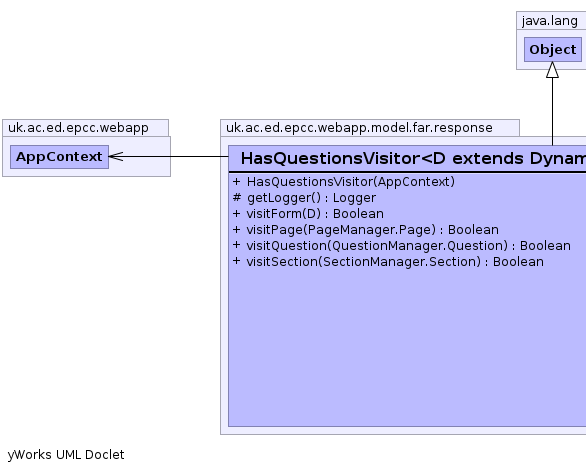Click the AppContext class box
The width and height of the screenshot is (586, 472).
click(x=59, y=157)
